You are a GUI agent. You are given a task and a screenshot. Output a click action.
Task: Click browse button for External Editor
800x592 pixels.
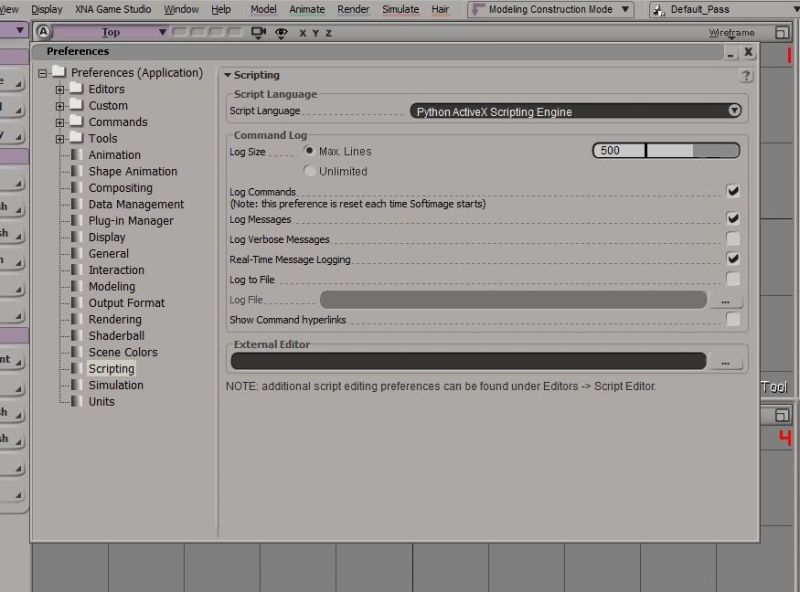coord(726,362)
